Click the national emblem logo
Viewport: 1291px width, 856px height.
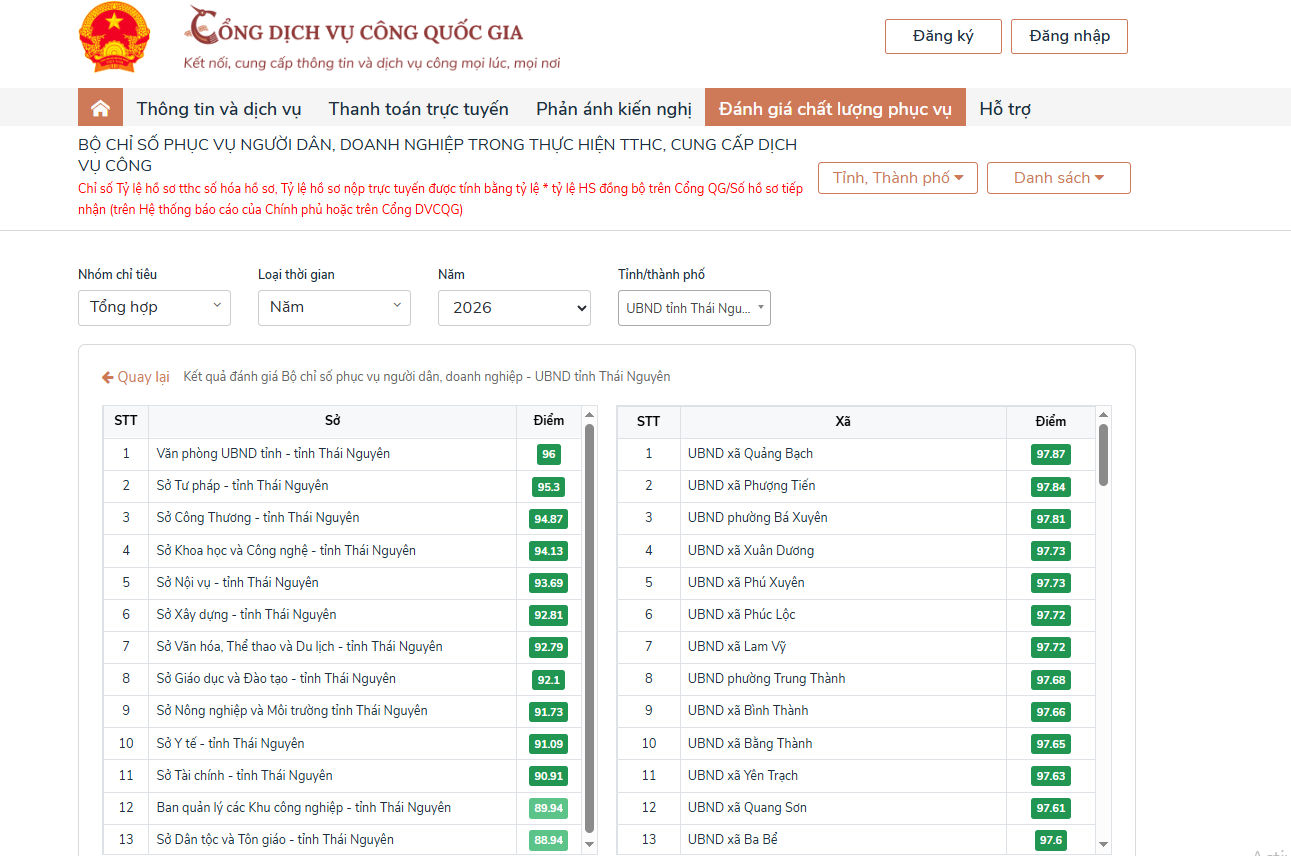[x=114, y=38]
